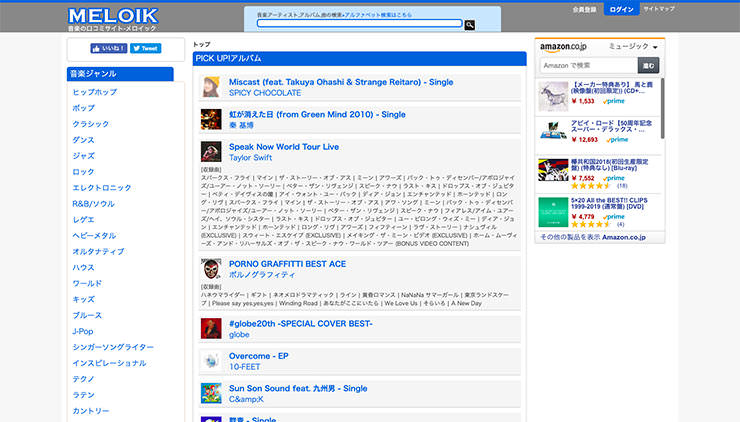Select the ヘビーメタル genre
The width and height of the screenshot is (740, 422).
click(x=94, y=236)
